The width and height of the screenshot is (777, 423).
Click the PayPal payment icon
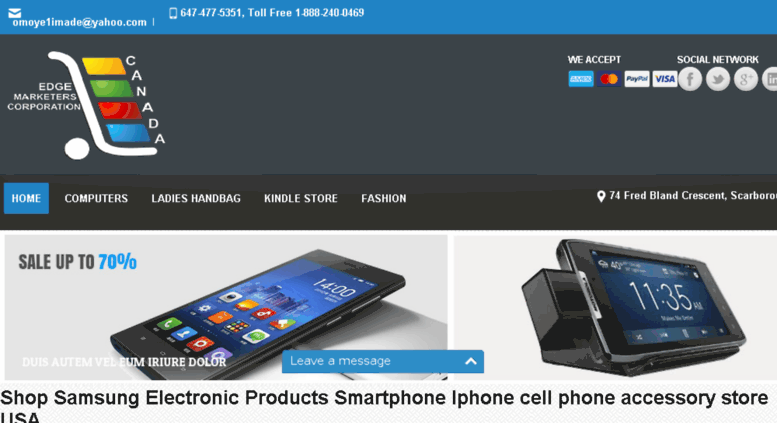click(637, 79)
